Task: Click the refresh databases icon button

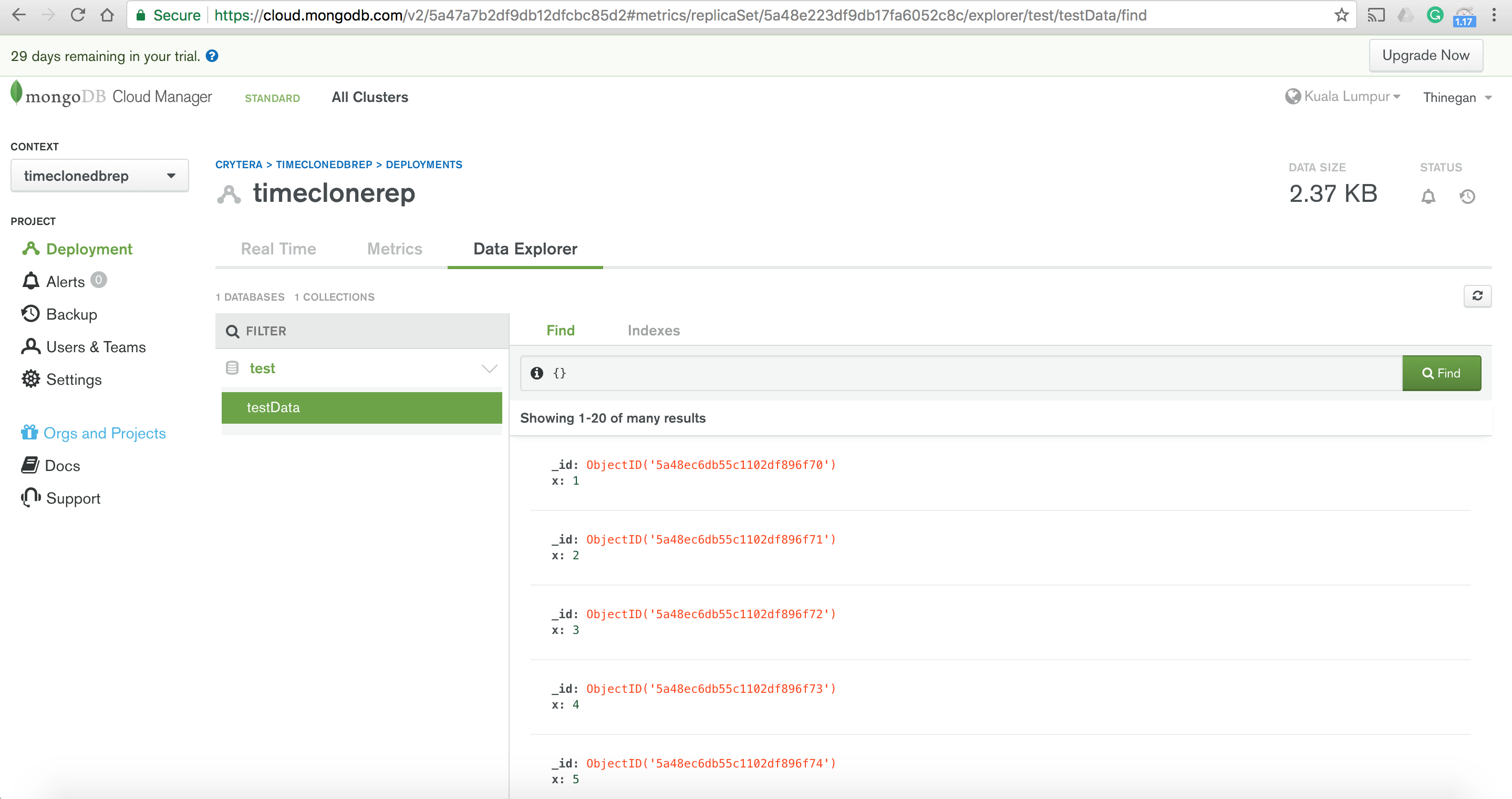Action: pos(1477,296)
